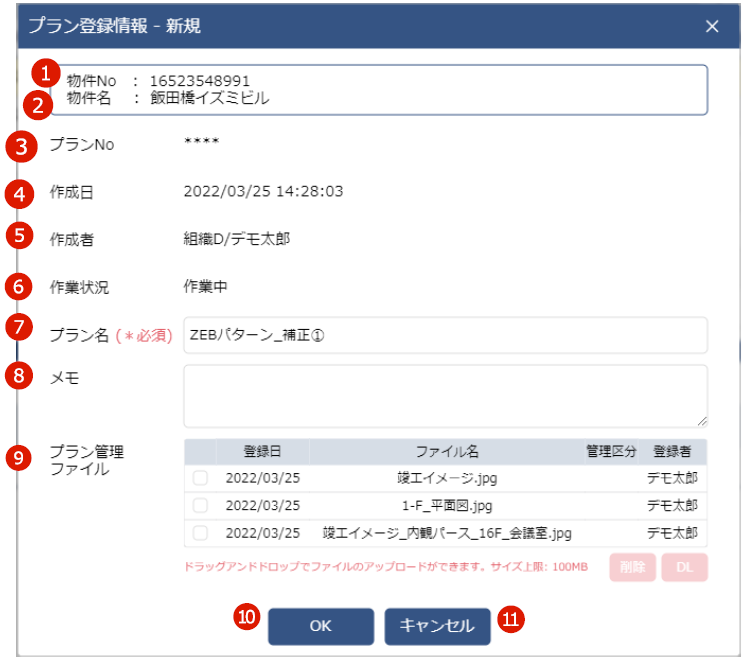Click the red number 11 marker beside キャンセル
Image resolution: width=746 pixels, height=660 pixels.
[x=512, y=620]
